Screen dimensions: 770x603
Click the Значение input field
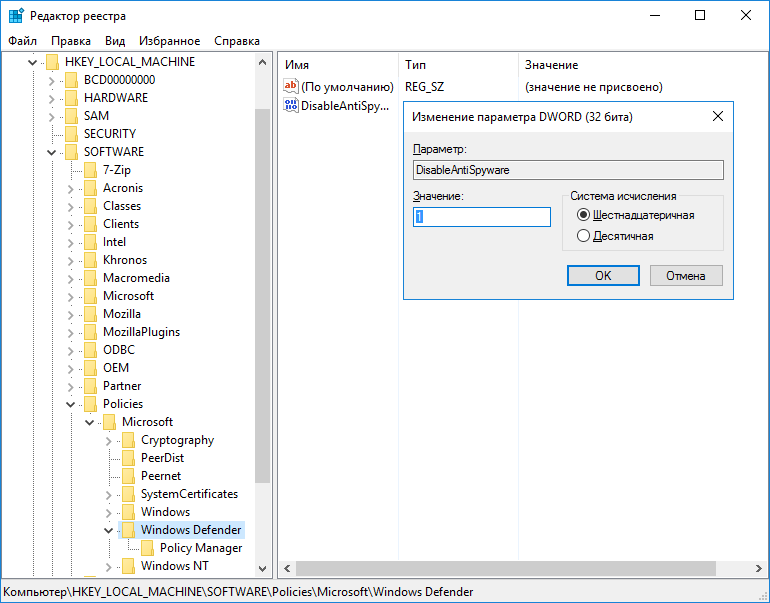(482, 217)
